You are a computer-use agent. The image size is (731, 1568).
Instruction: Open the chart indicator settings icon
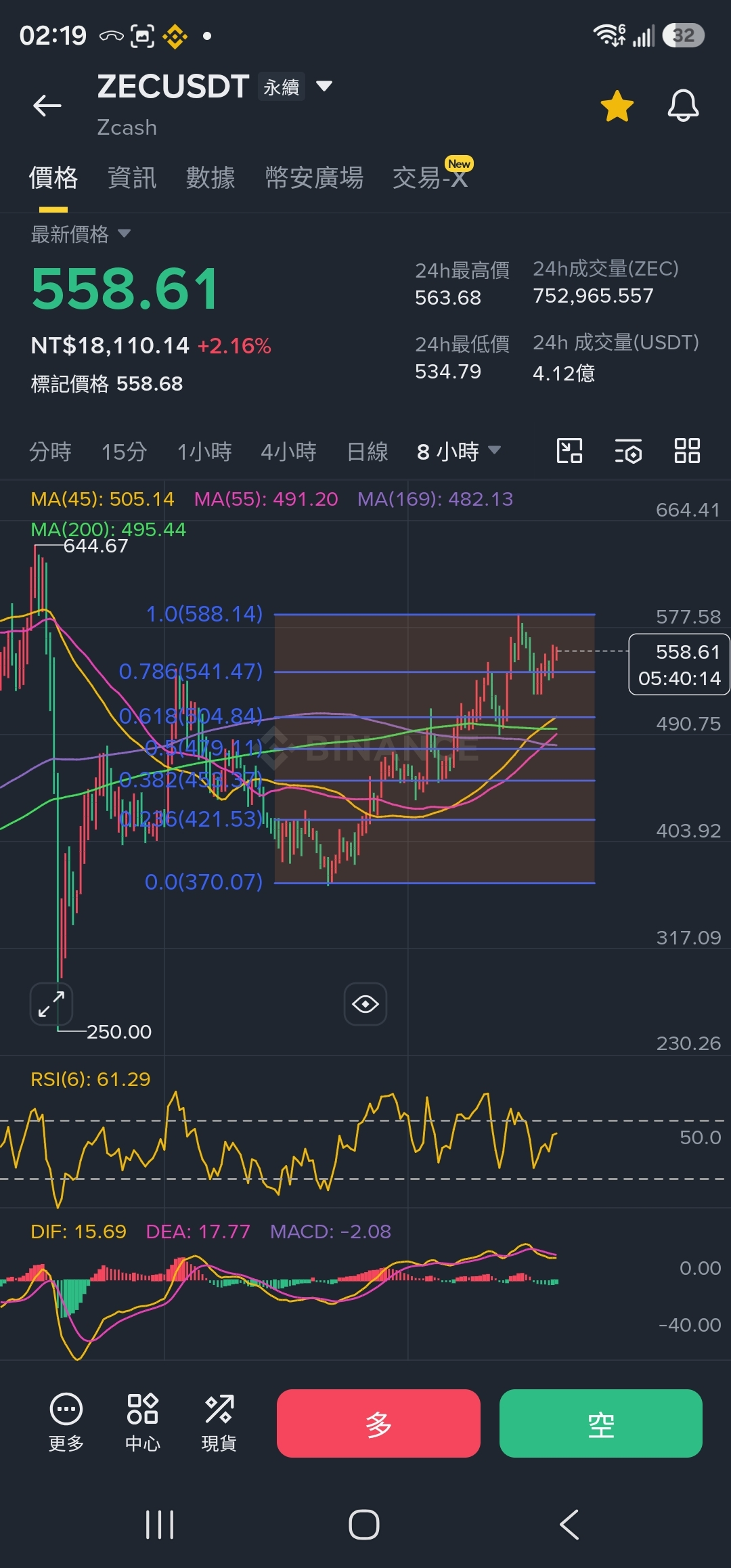(x=628, y=451)
